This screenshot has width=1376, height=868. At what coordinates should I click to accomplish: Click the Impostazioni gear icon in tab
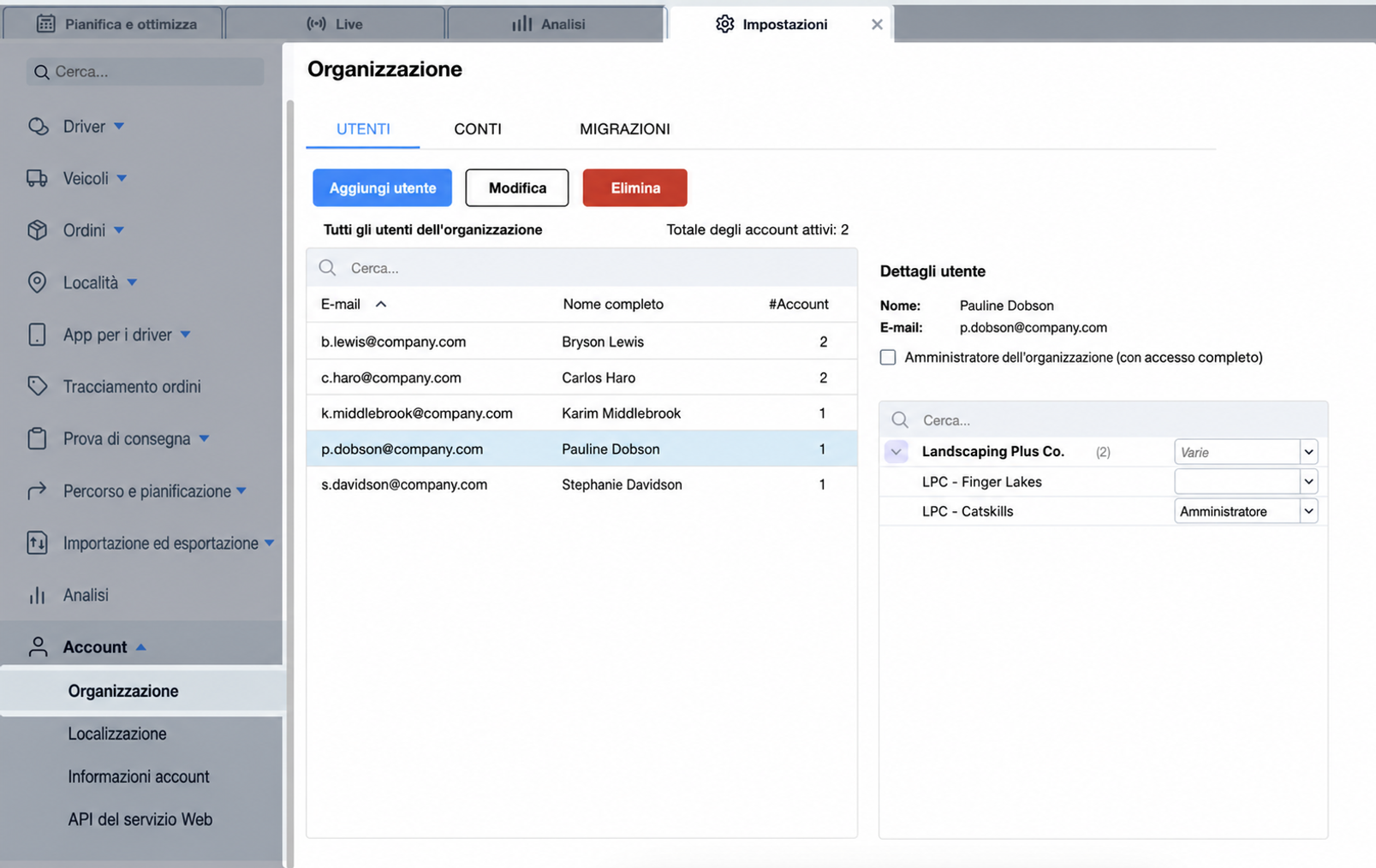coord(725,24)
